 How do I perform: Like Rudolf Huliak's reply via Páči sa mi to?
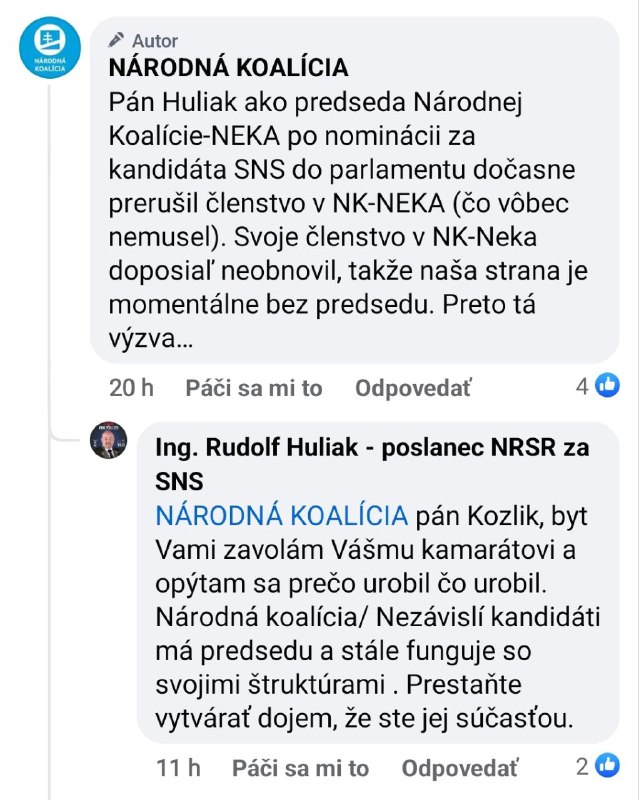pyautogui.click(x=300, y=768)
